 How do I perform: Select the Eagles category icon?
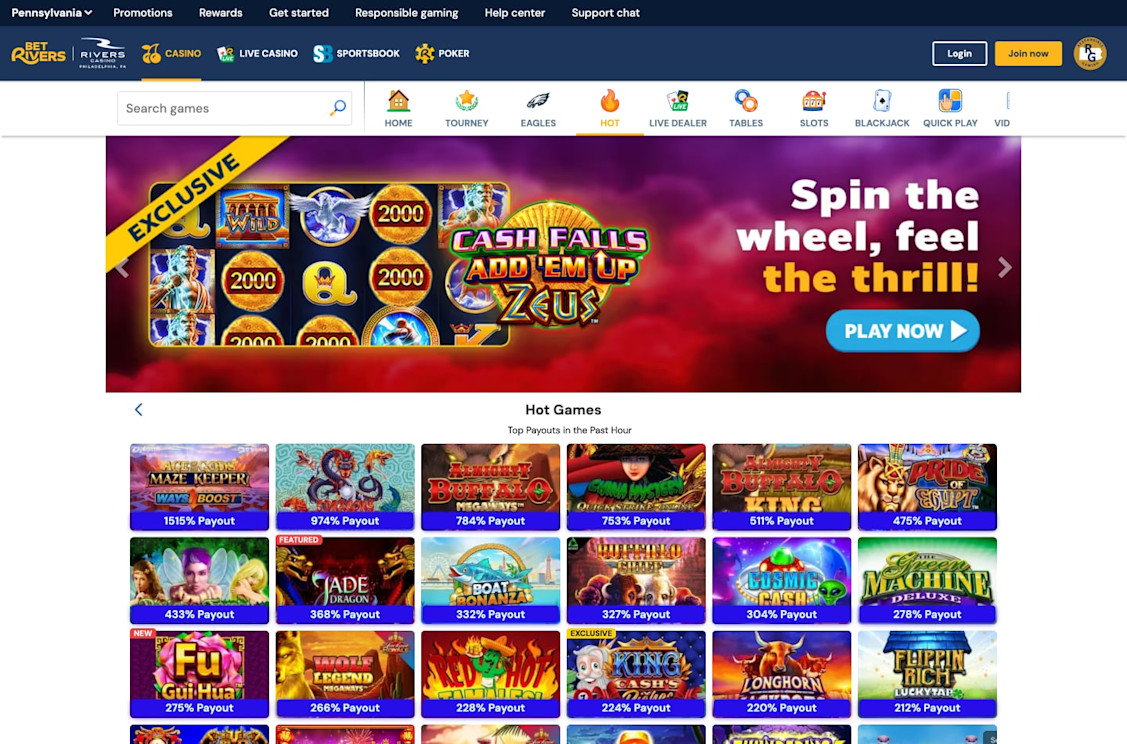pyautogui.click(x=538, y=101)
